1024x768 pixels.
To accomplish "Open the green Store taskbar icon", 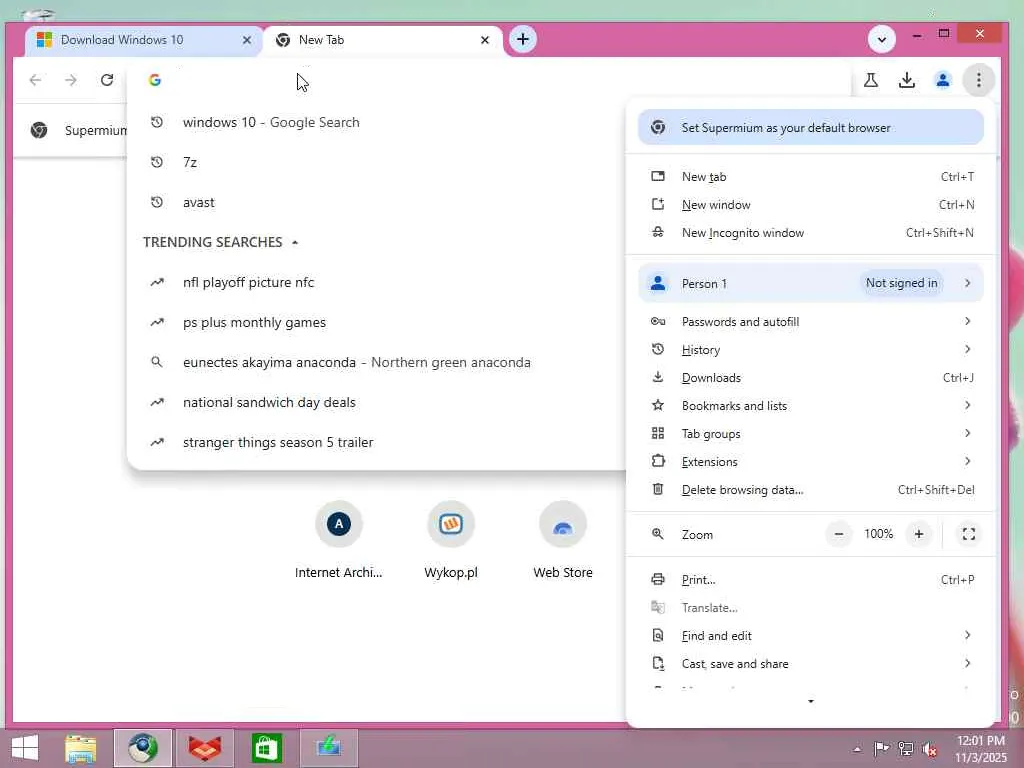I will click(x=266, y=748).
